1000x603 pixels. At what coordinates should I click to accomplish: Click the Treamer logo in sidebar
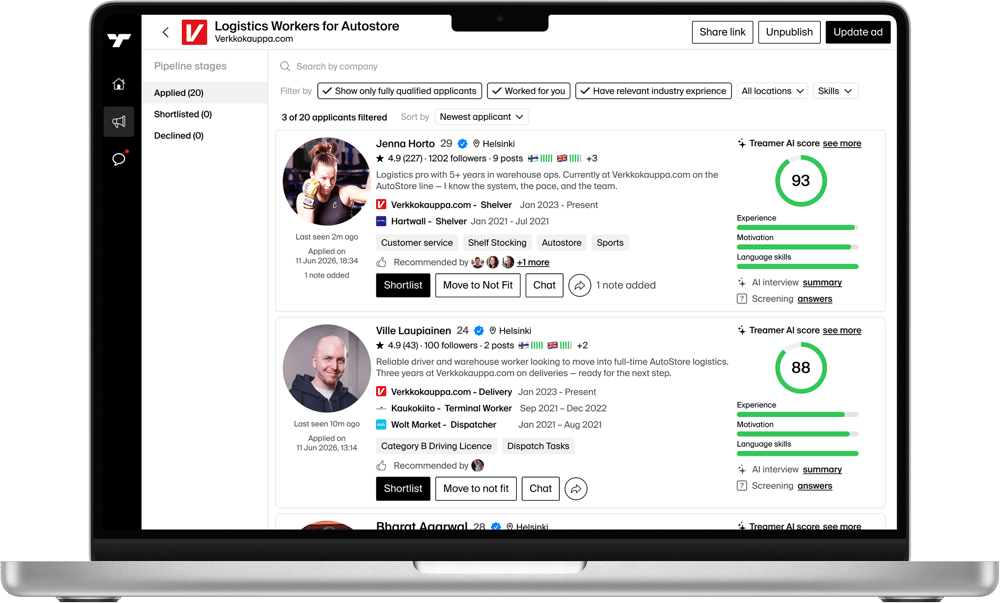point(119,41)
